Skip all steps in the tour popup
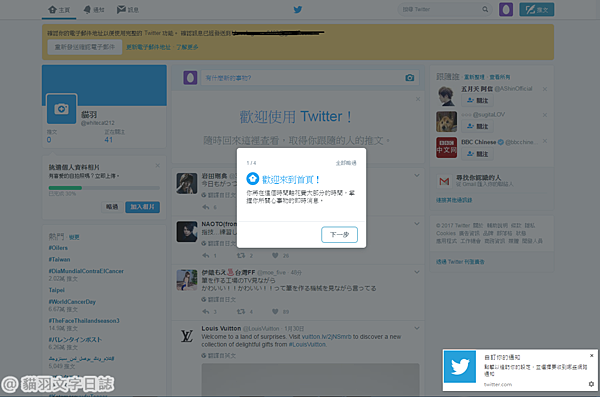Screen dimensions: 600x397 click(x=346, y=163)
